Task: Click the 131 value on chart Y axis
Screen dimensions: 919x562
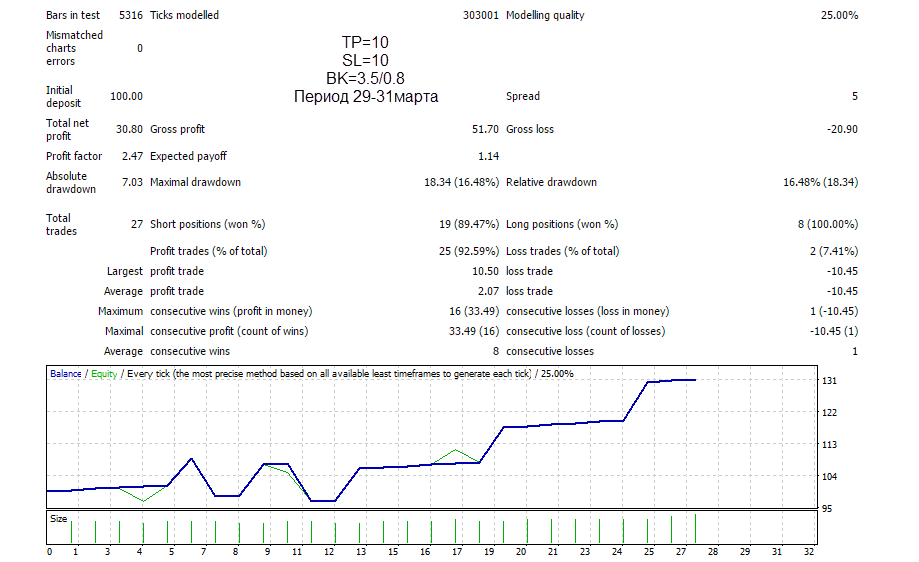Action: click(x=829, y=381)
